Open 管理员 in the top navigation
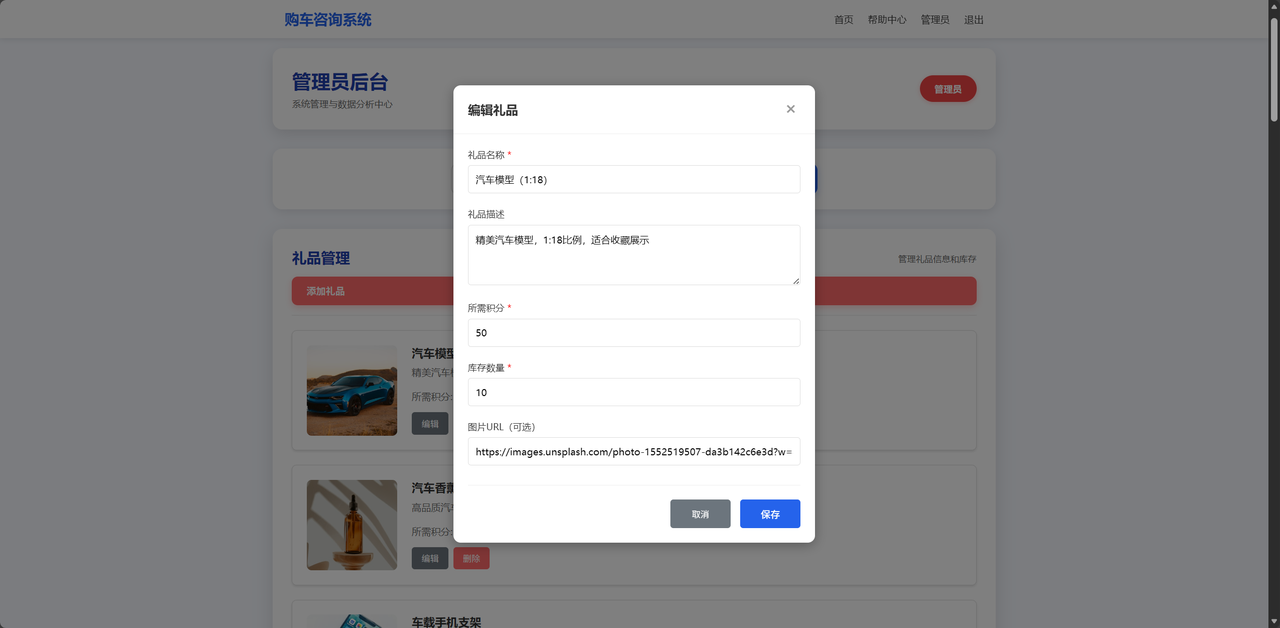 935,20
